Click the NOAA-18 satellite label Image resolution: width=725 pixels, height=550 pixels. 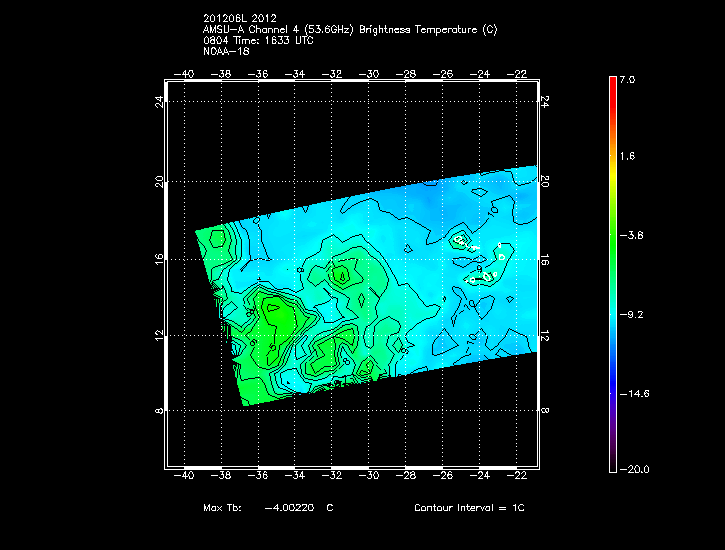coord(225,51)
